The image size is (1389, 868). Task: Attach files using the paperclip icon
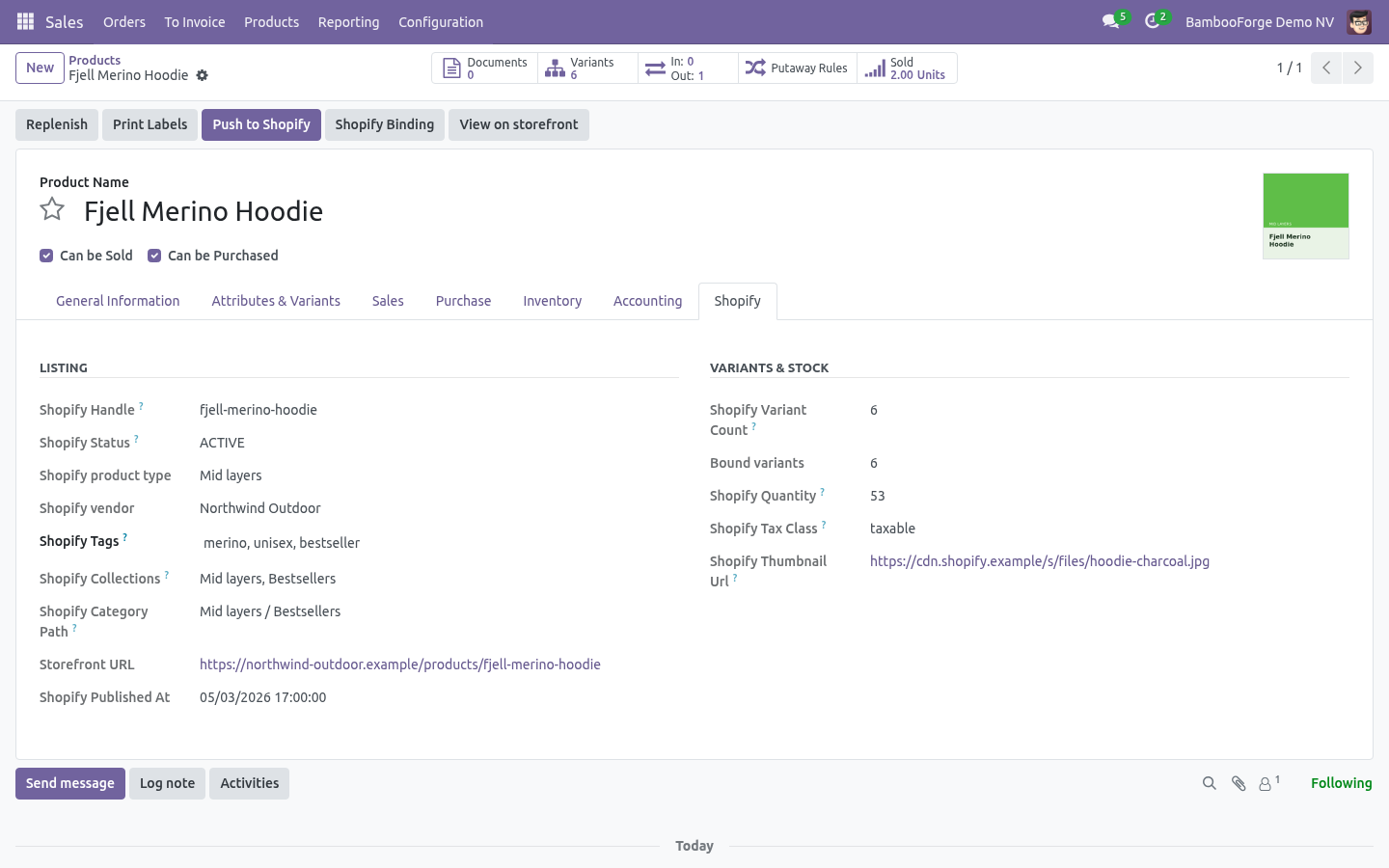(x=1239, y=783)
